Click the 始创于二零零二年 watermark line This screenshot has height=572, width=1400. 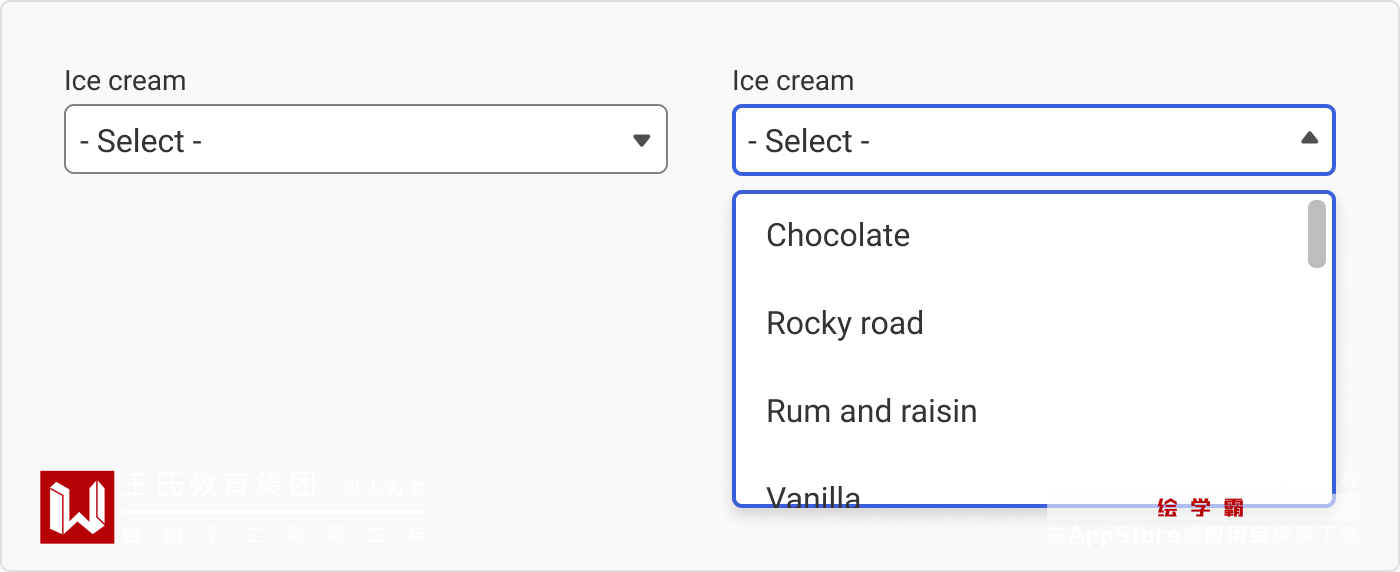coord(275,535)
